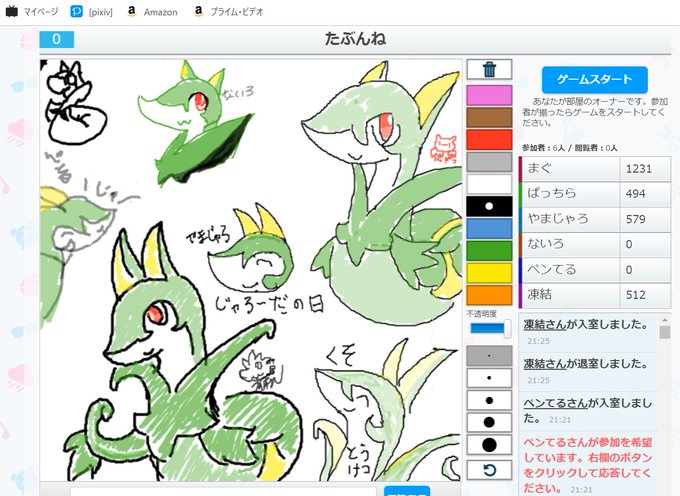Click the chat scrollbar up arrow
This screenshot has width=680, height=496.
664,320
